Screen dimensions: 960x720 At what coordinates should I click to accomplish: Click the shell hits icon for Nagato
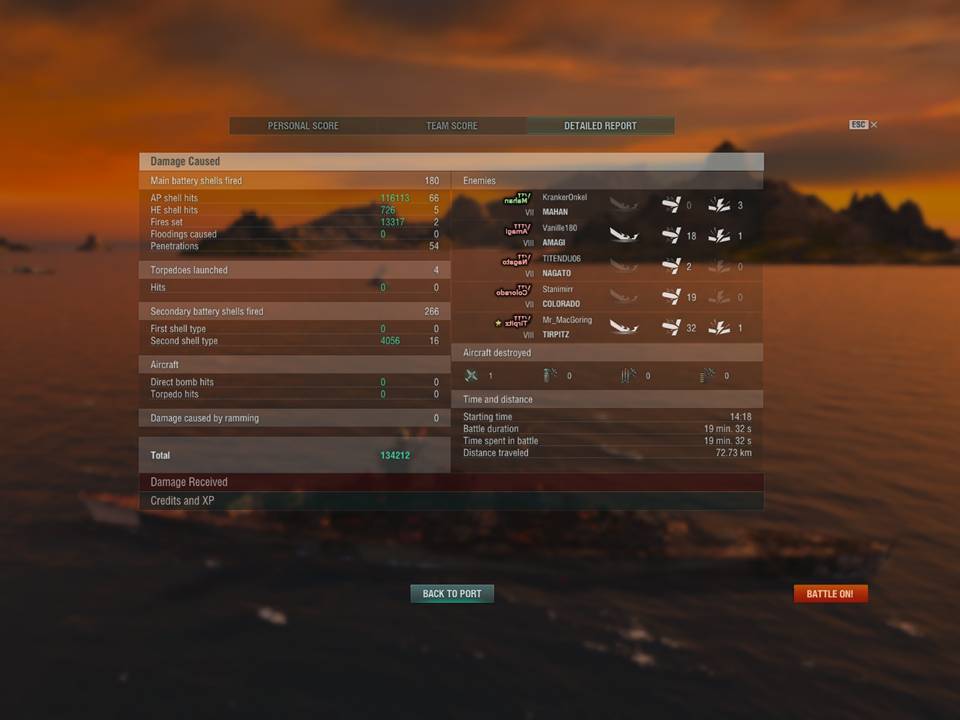coord(671,266)
